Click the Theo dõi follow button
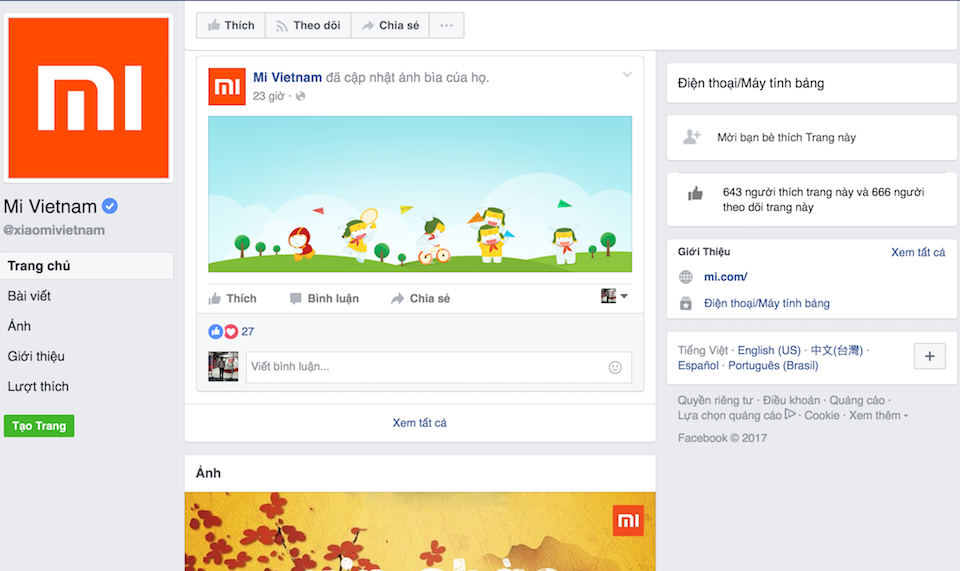The height and width of the screenshot is (571, 960). [x=308, y=26]
